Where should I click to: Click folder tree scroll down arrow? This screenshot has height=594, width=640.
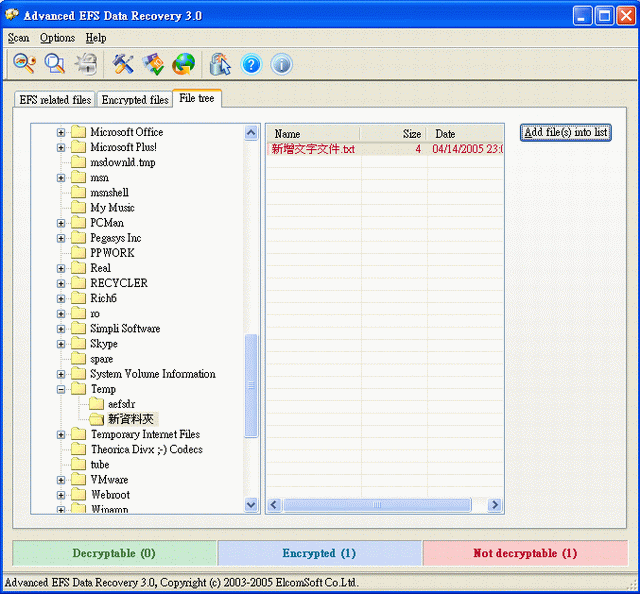point(251,505)
